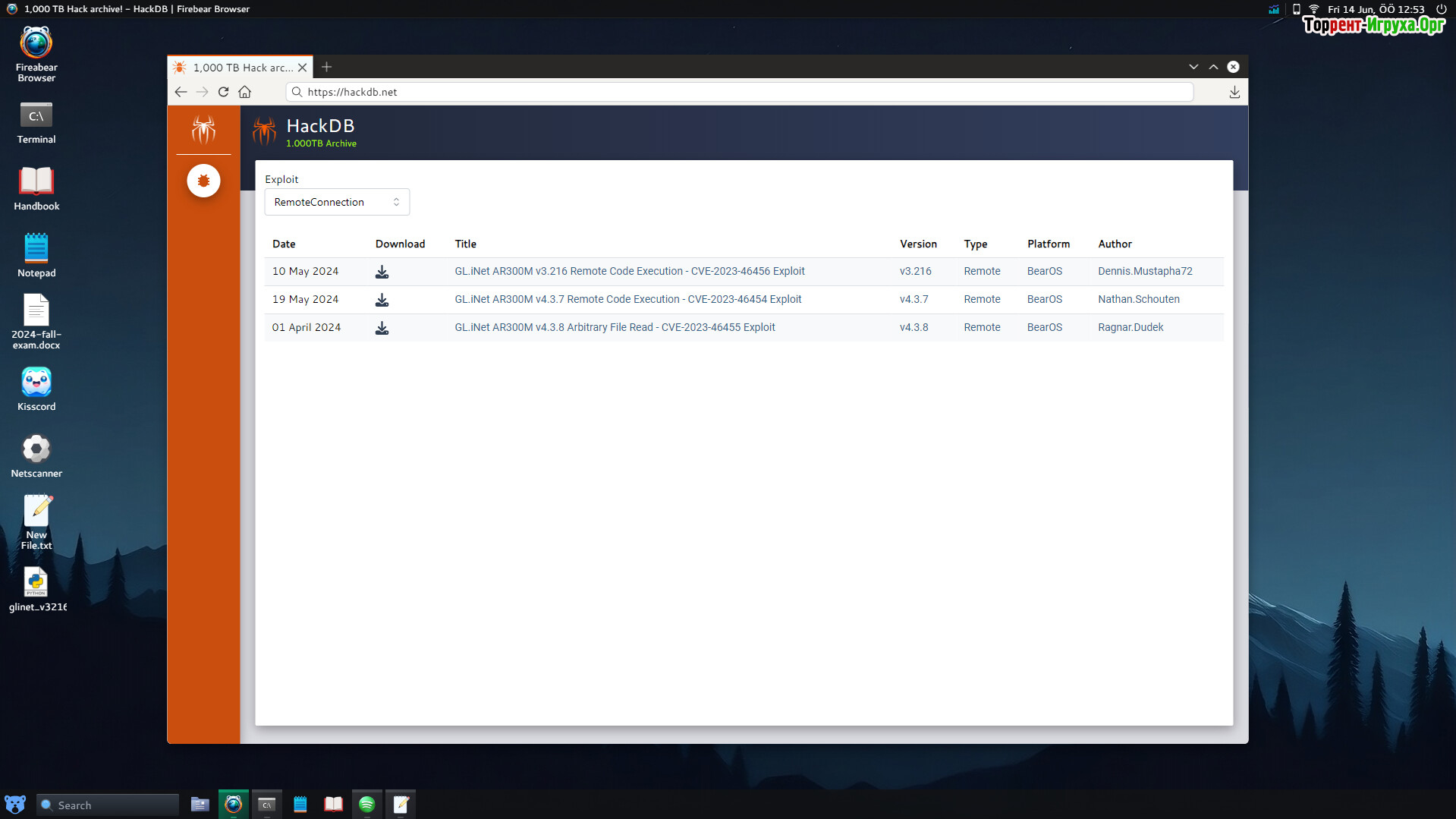Image resolution: width=1456 pixels, height=819 pixels.
Task: Open browser downloads panel
Action: (x=1234, y=92)
